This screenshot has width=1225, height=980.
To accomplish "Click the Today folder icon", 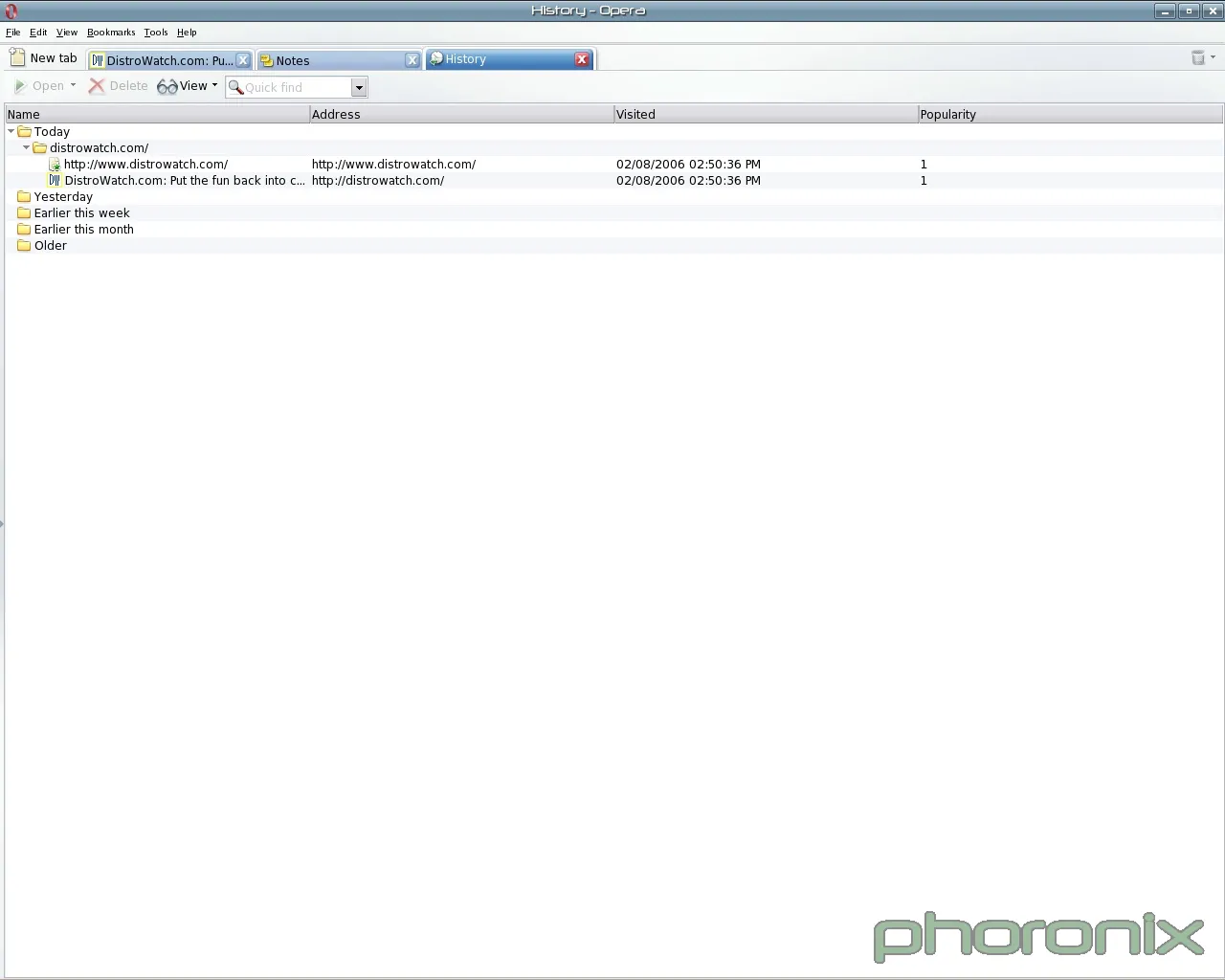I will tap(25, 132).
